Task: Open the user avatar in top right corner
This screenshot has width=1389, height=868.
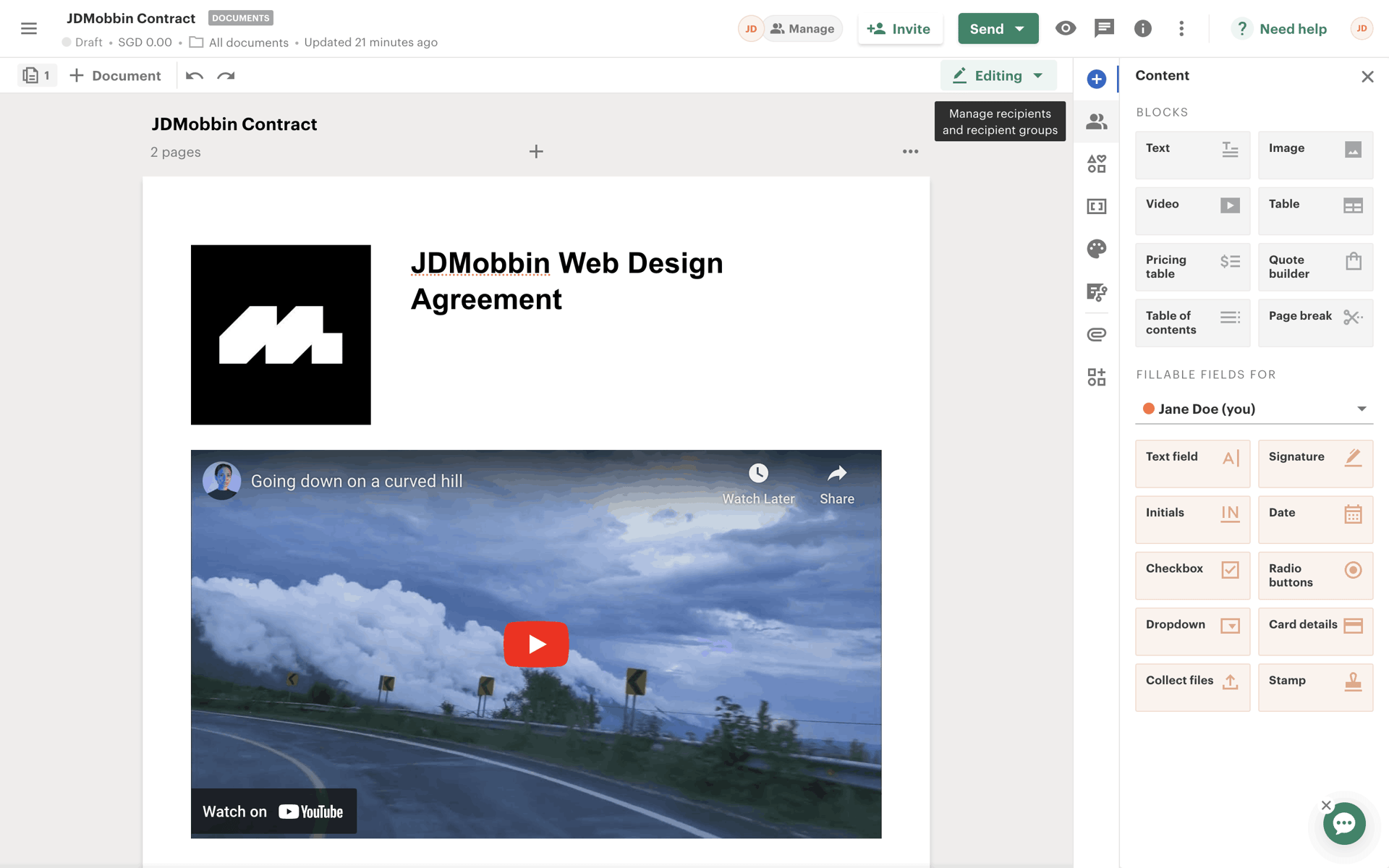Action: (1362, 28)
